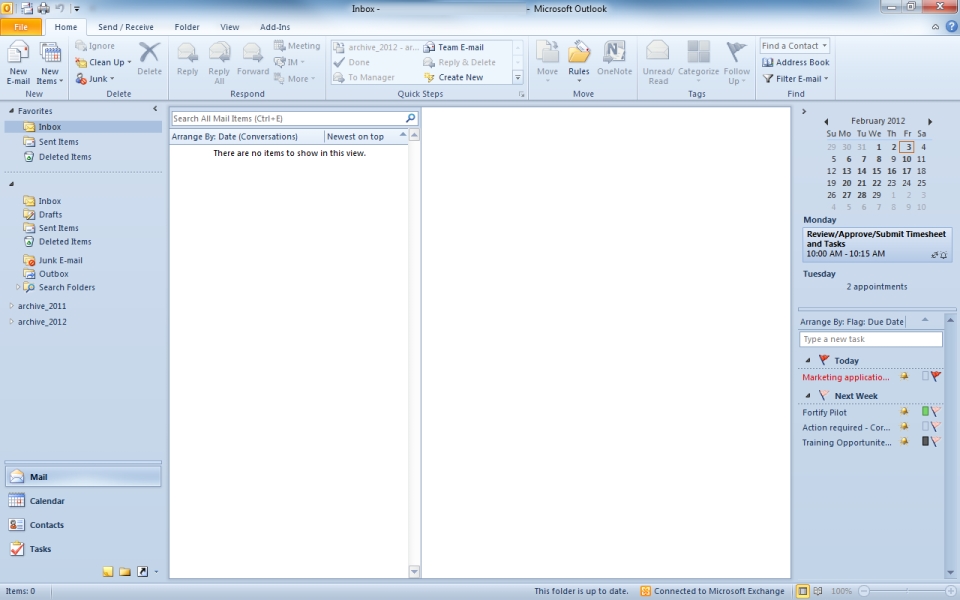Switch to Mail view
This screenshot has width=960, height=600.
[83, 477]
